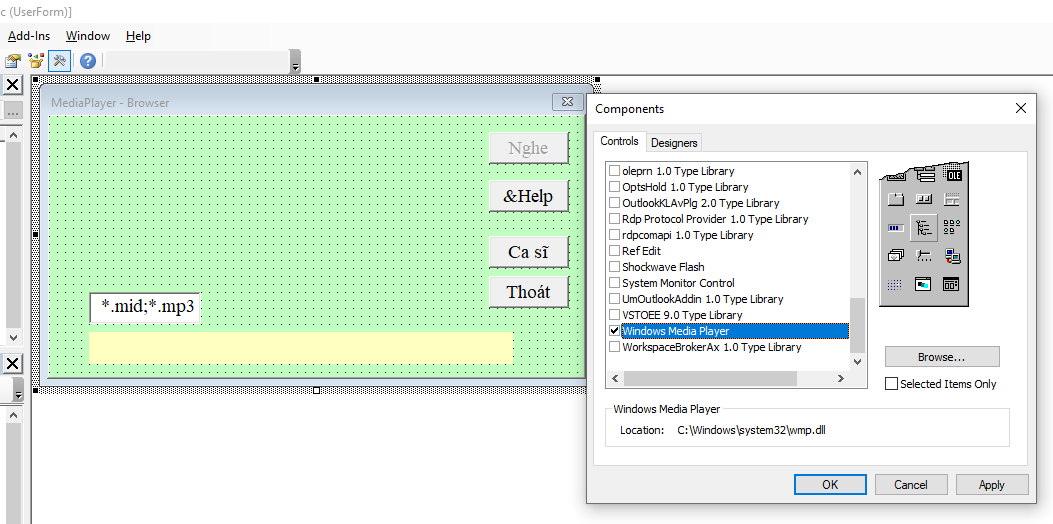Select the Ca sĩ button on the form

click(x=529, y=253)
